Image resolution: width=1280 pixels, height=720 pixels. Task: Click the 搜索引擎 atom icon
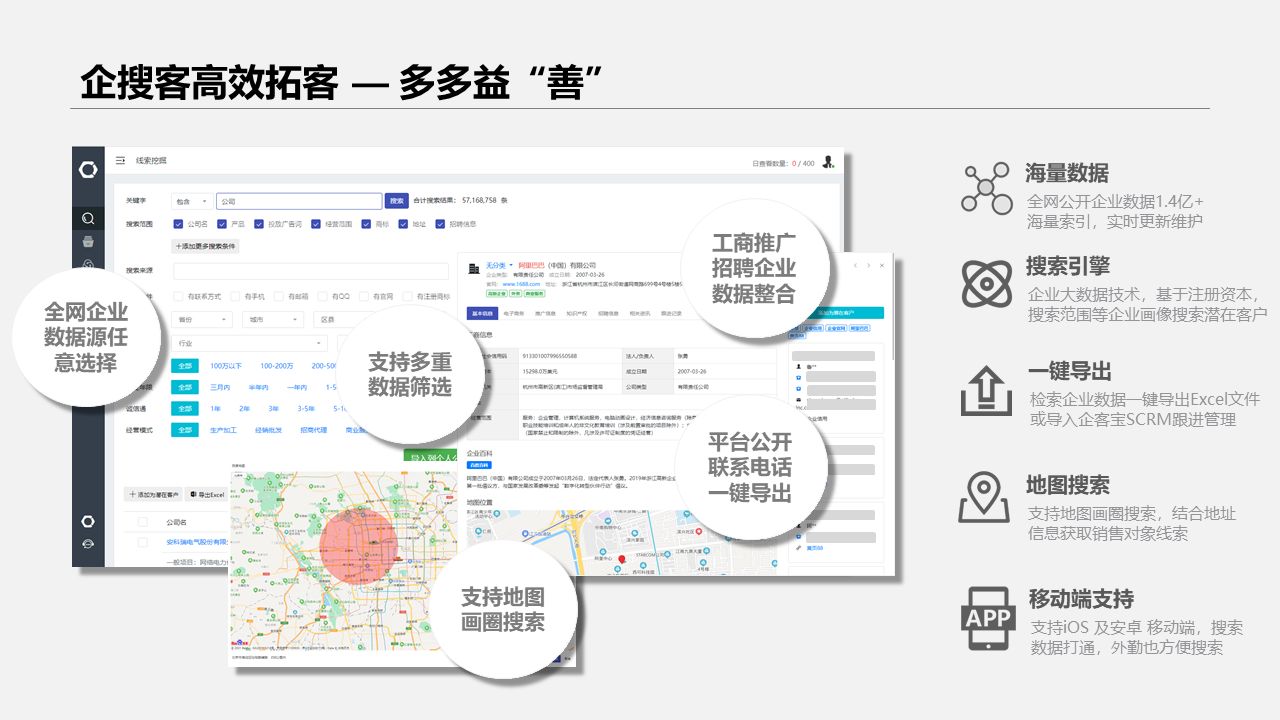[x=986, y=284]
